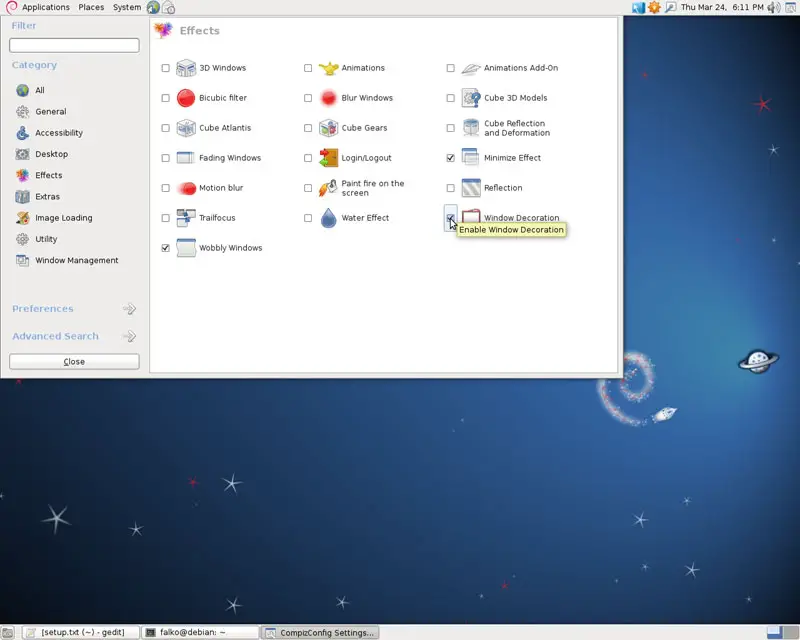Click the blue network tray icon
Image resolution: width=800 pixels, height=640 pixels.
[x=638, y=7]
